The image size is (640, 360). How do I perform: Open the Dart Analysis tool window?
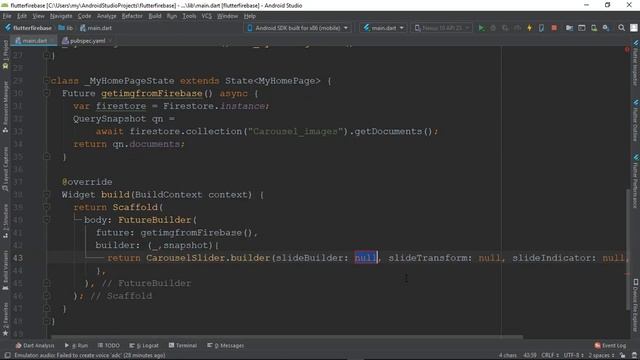(x=35, y=345)
